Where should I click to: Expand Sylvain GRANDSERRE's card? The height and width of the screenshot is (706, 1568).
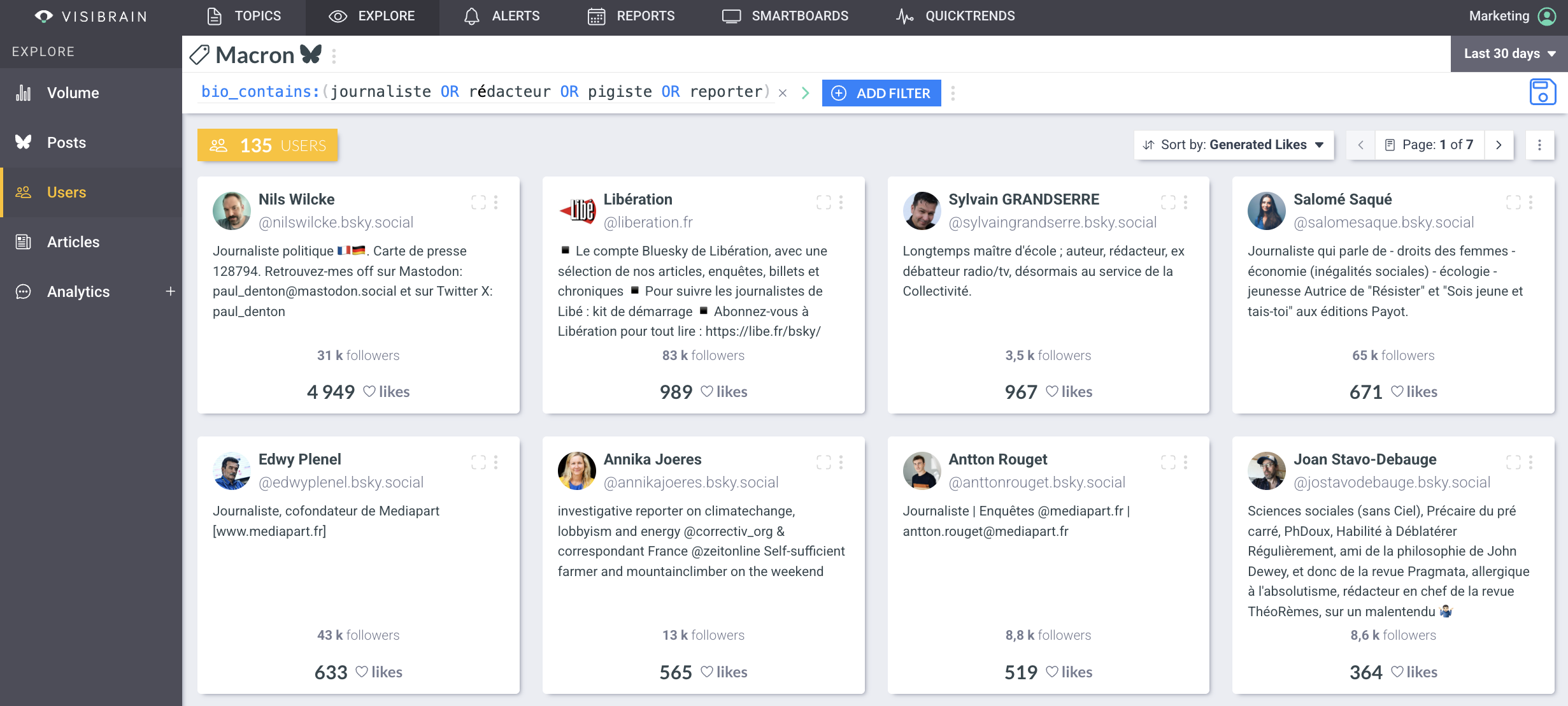[1168, 202]
